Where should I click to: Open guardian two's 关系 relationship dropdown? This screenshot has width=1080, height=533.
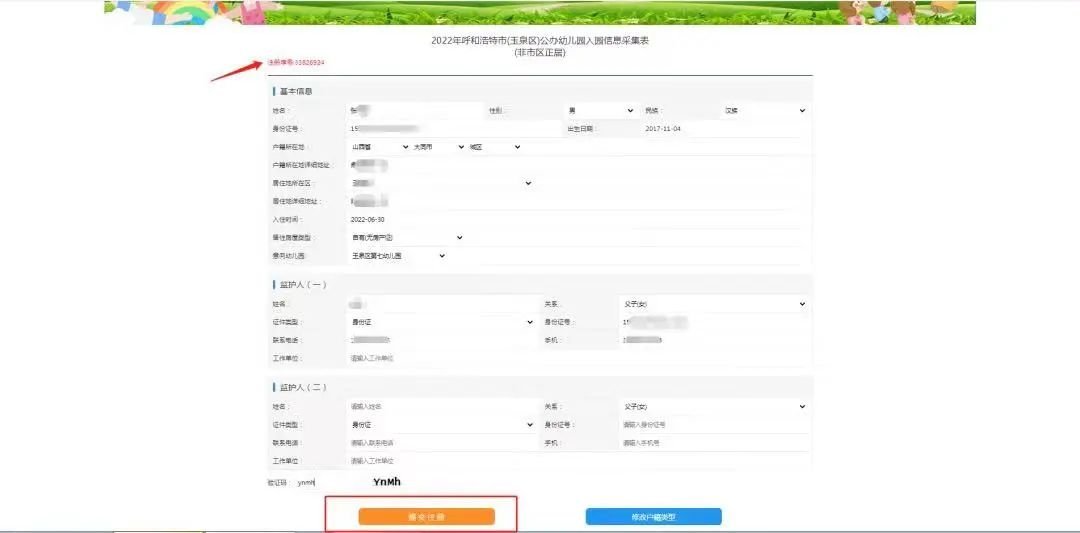click(x=713, y=407)
